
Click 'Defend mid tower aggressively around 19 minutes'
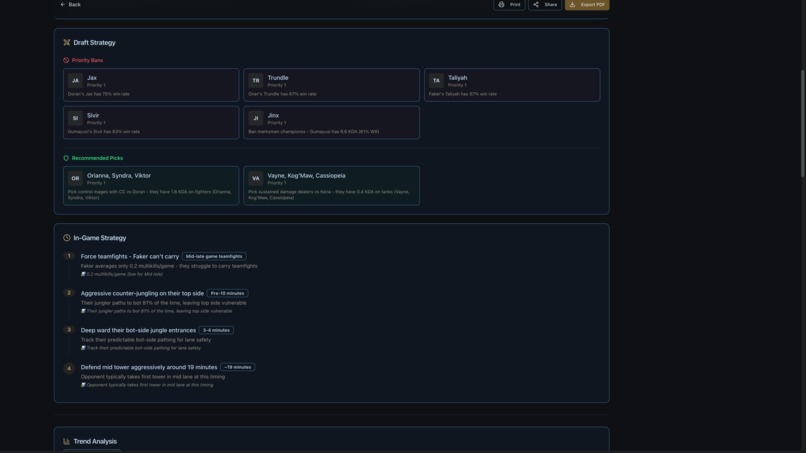(x=149, y=368)
